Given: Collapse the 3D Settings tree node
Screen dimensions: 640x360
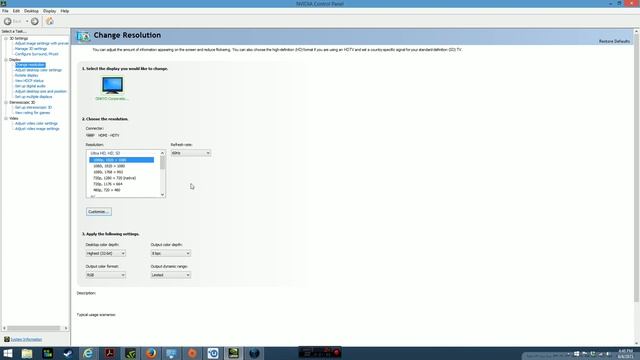Looking at the screenshot, I should [6, 38].
